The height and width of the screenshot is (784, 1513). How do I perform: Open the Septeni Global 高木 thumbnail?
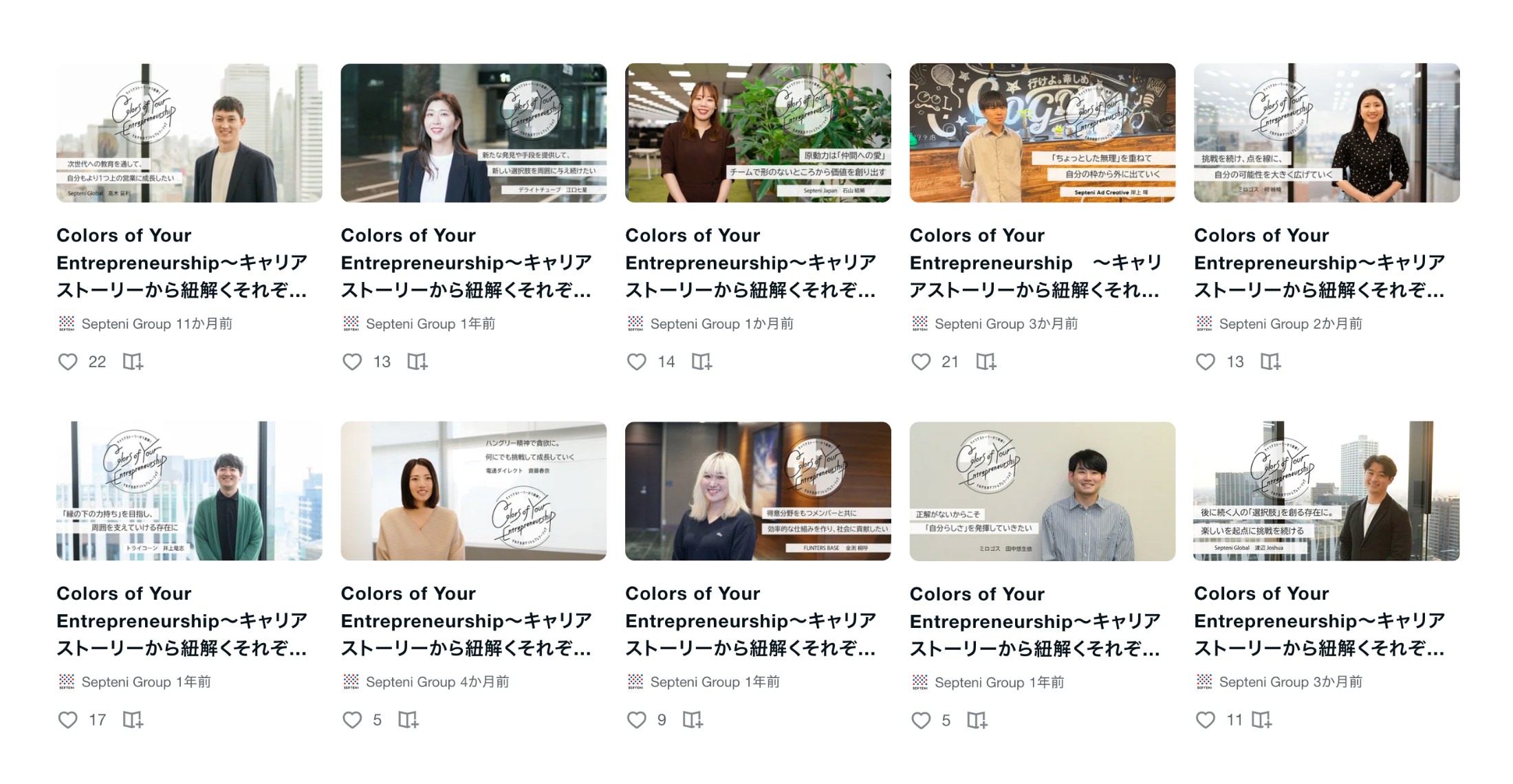[189, 133]
